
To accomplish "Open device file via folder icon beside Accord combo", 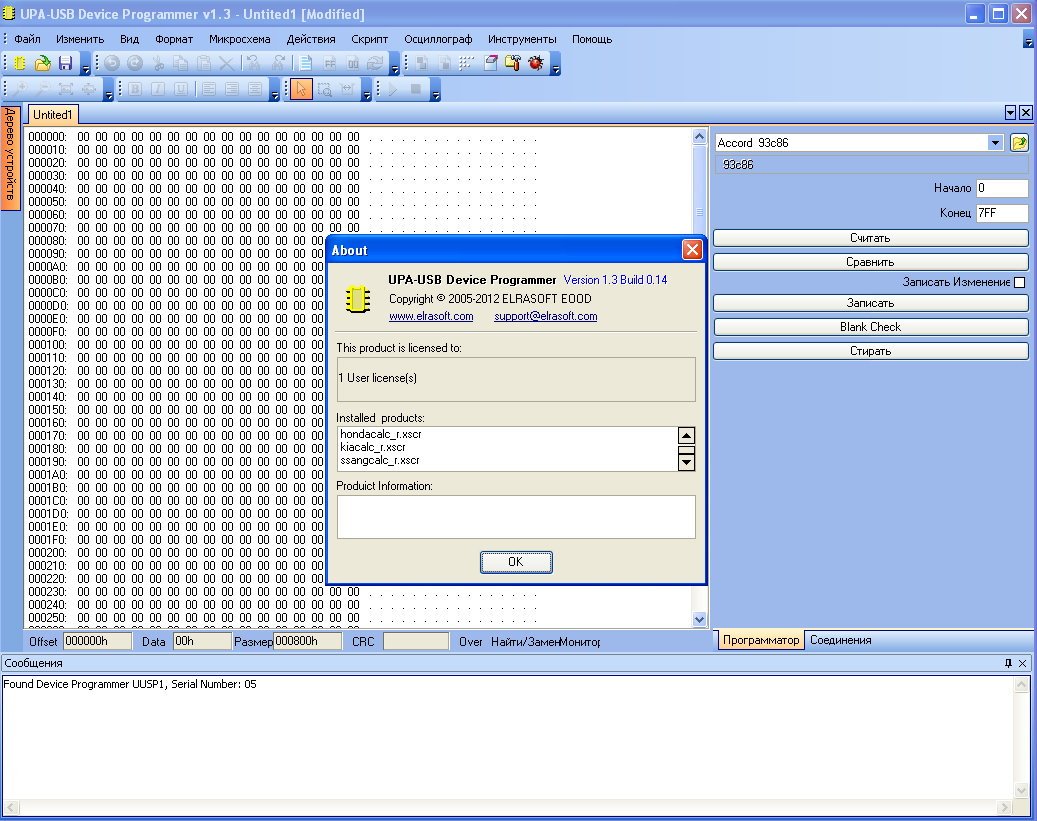I will pos(1019,143).
